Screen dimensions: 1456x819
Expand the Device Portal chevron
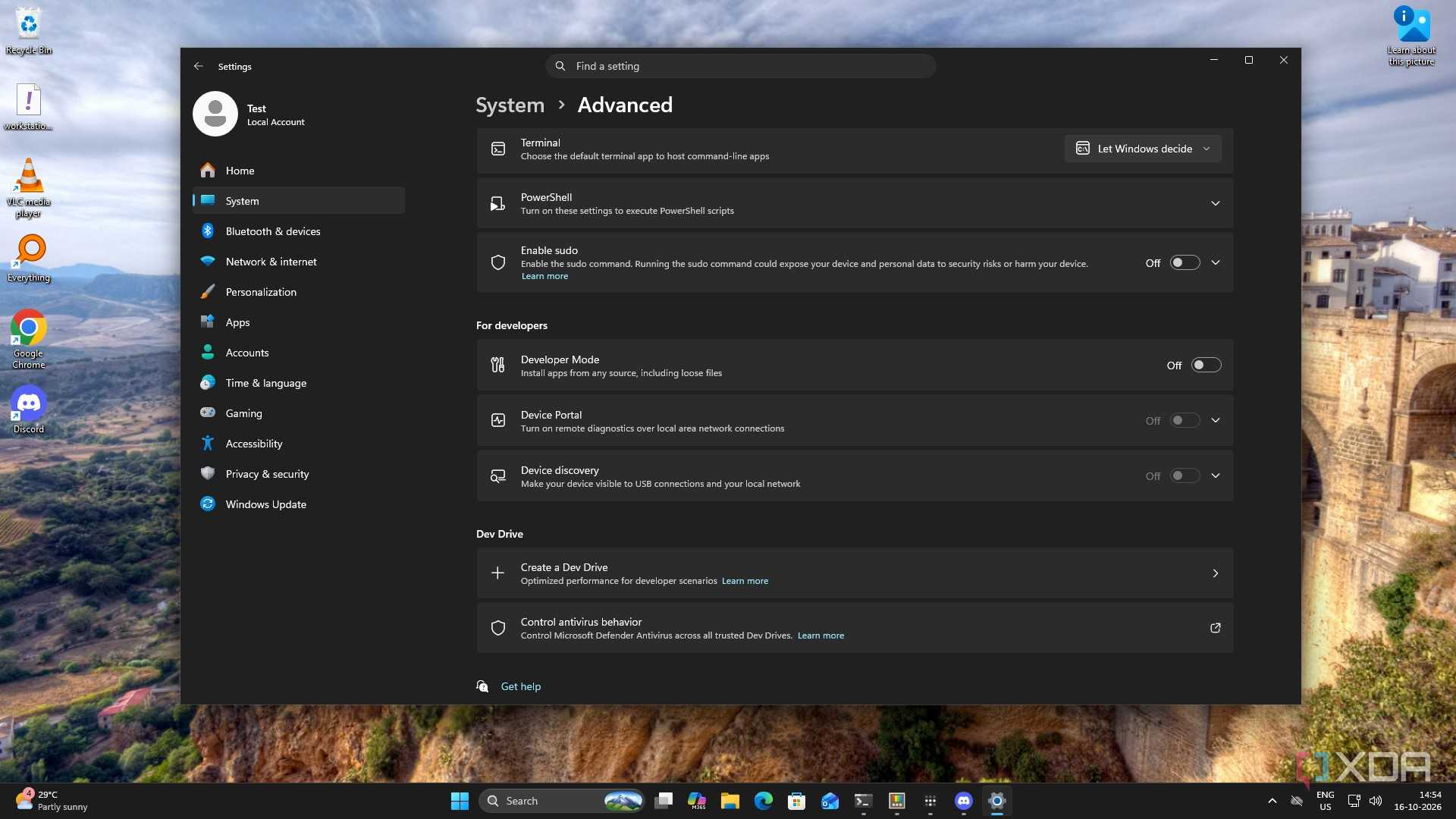click(1215, 420)
